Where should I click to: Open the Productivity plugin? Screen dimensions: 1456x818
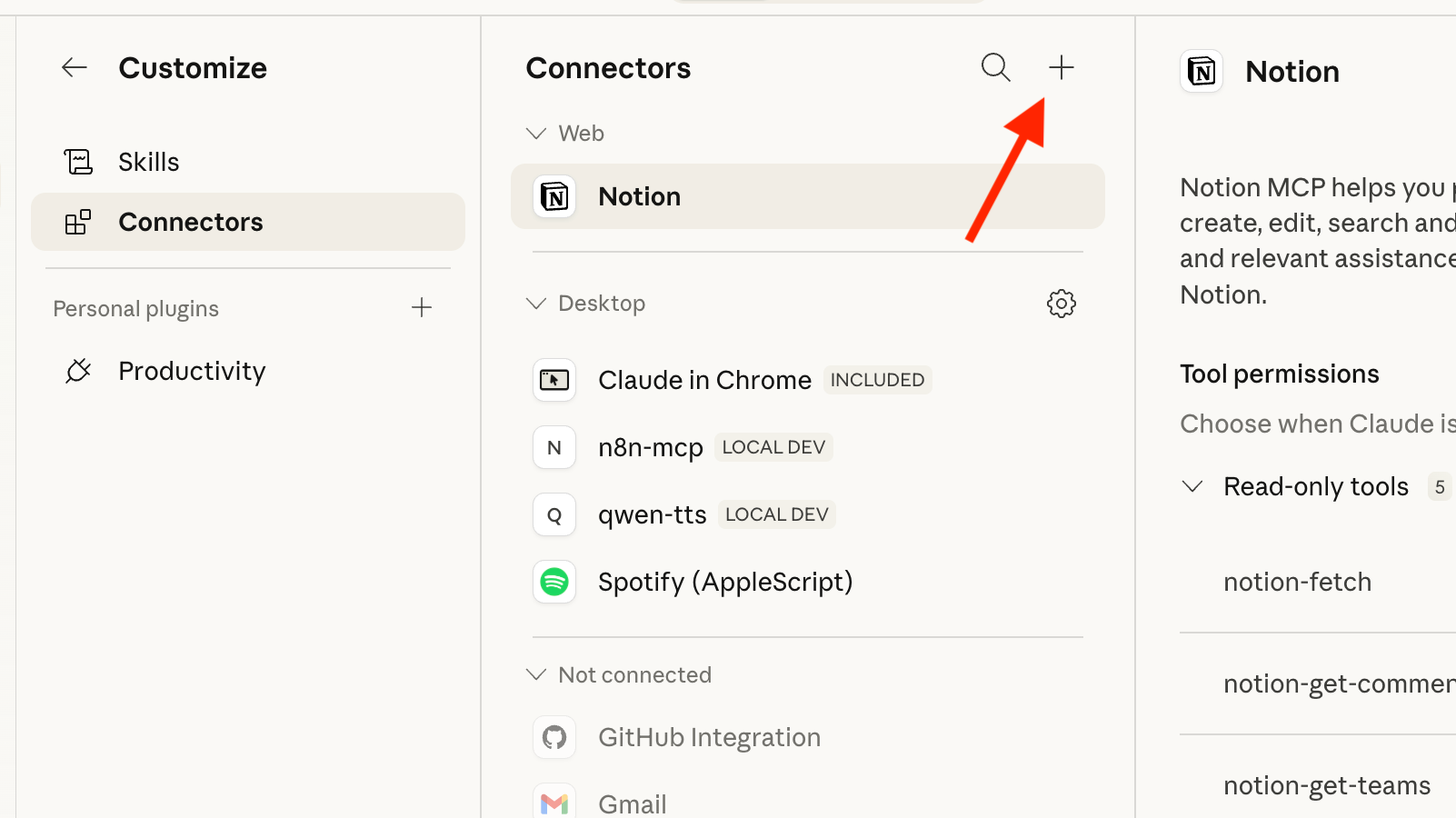coord(247,371)
